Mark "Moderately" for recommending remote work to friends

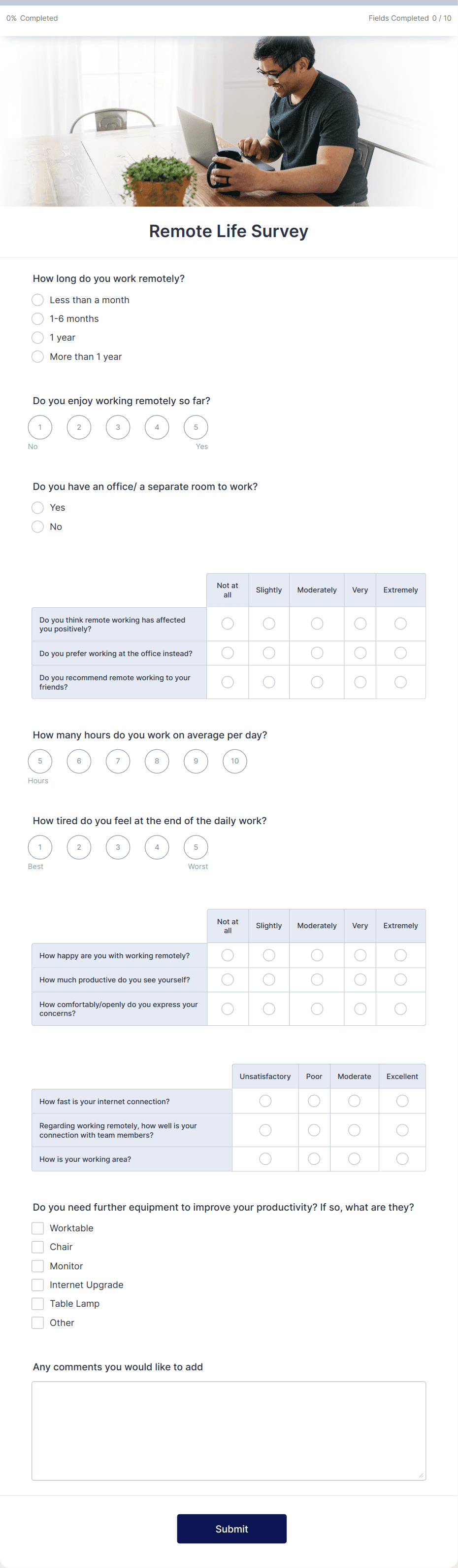pos(316,682)
